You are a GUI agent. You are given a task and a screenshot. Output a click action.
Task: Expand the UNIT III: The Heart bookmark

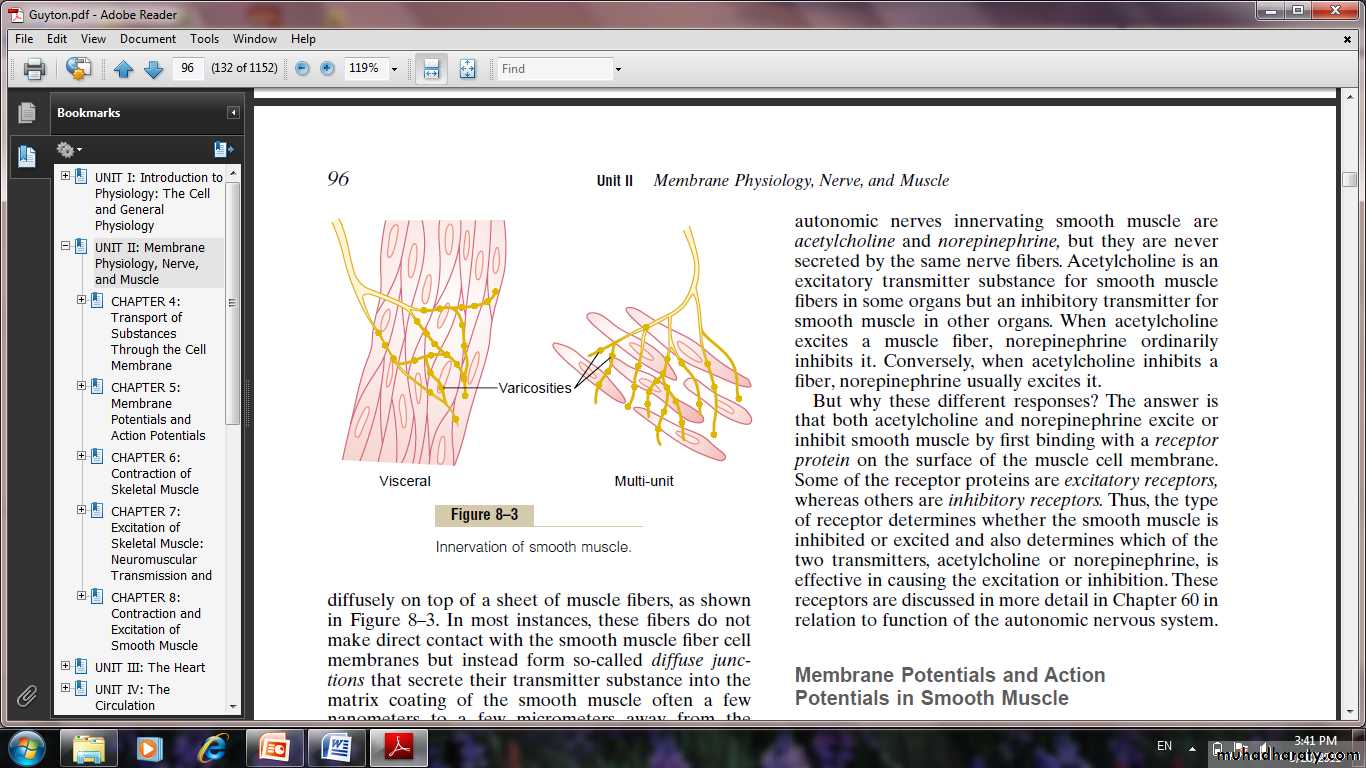pyautogui.click(x=66, y=666)
